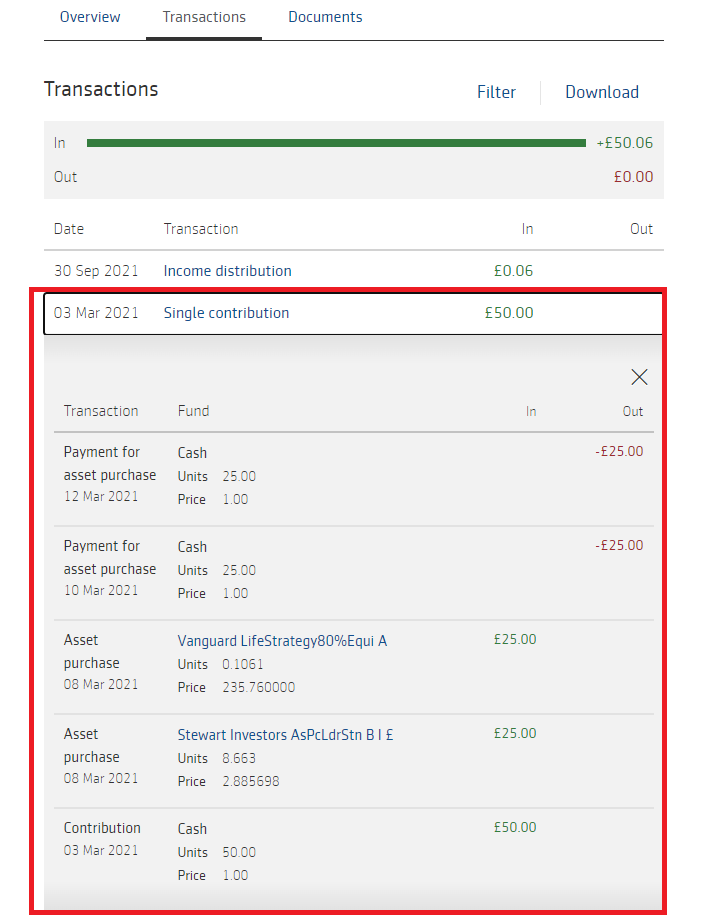Close the expanded contribution details panel
708x920 pixels.
click(x=639, y=377)
